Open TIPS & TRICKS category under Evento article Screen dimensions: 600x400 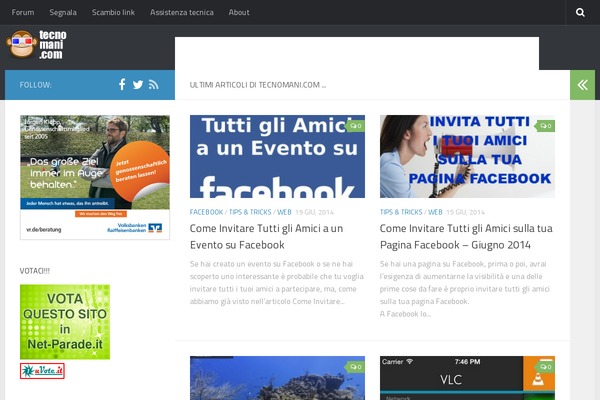(250, 212)
